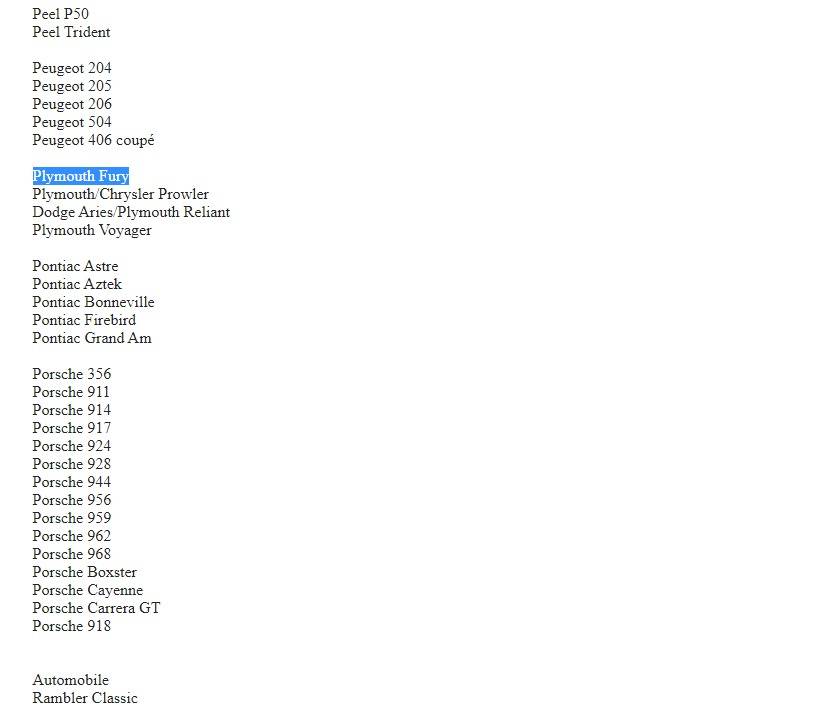Click on Pontiac Firebird

84,320
